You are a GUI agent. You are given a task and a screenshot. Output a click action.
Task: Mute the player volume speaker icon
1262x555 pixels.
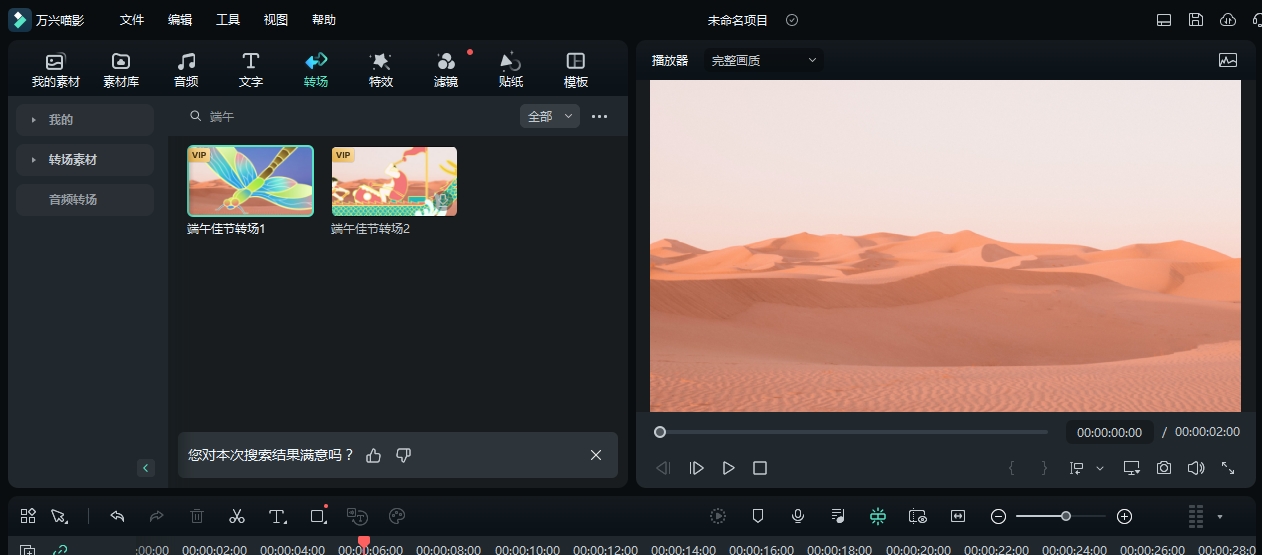click(1195, 468)
